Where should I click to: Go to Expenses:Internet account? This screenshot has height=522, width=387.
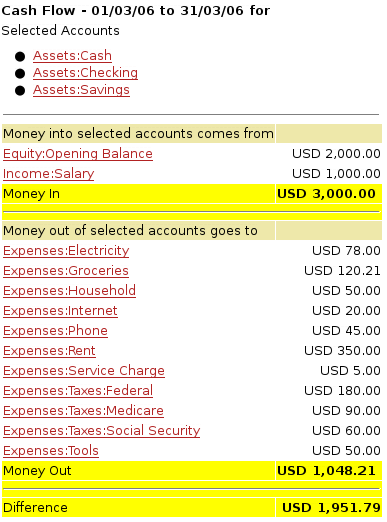click(60, 311)
